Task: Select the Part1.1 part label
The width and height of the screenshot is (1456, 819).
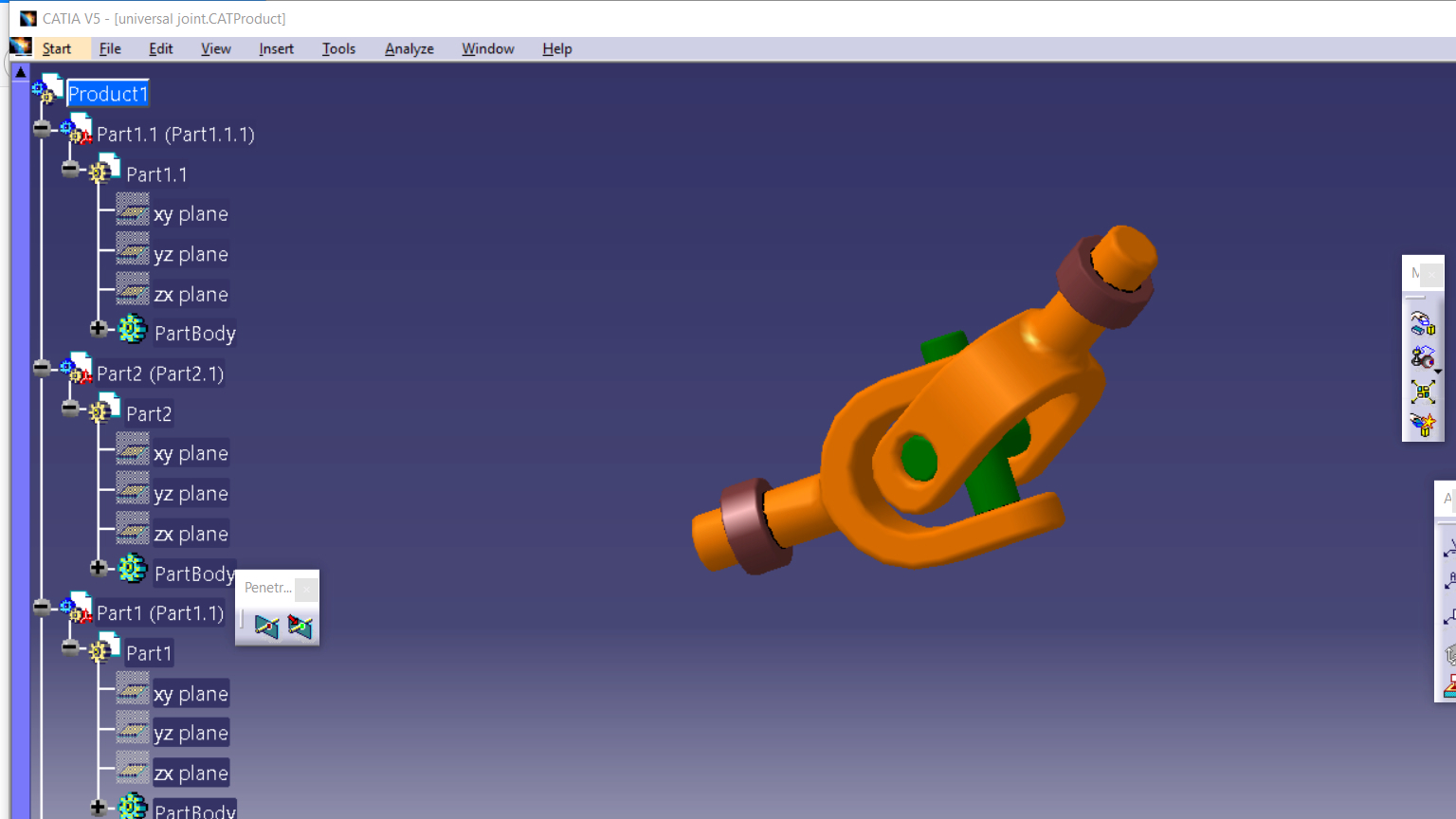Action: (156, 174)
